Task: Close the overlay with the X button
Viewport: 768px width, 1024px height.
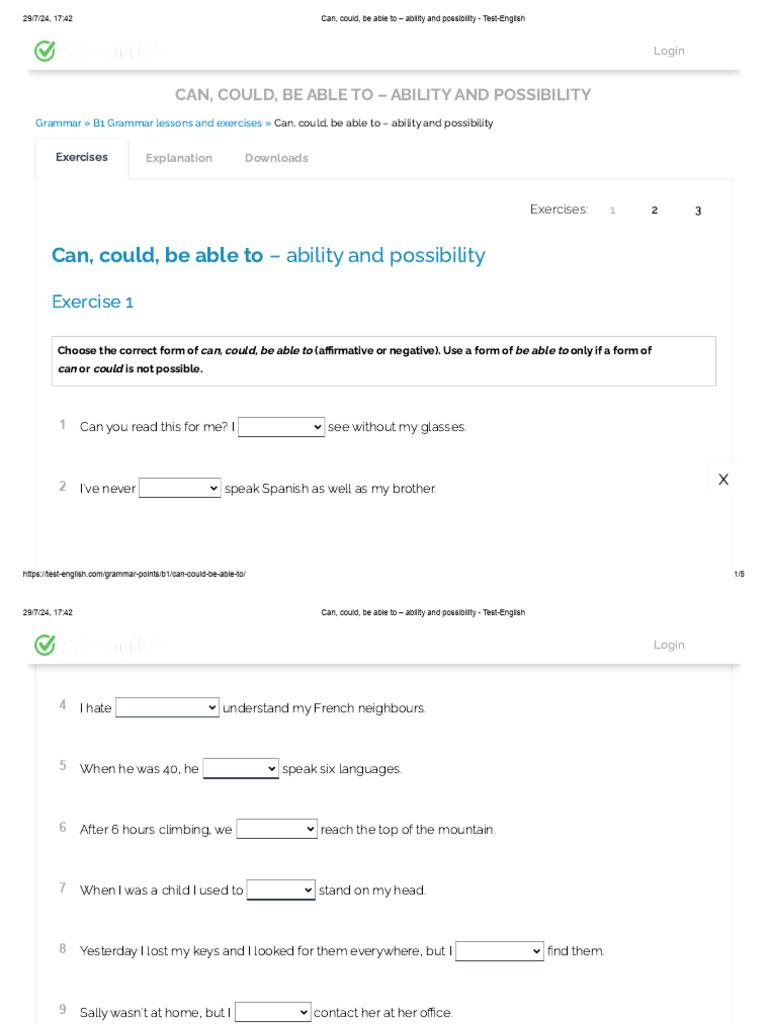Action: click(x=723, y=480)
